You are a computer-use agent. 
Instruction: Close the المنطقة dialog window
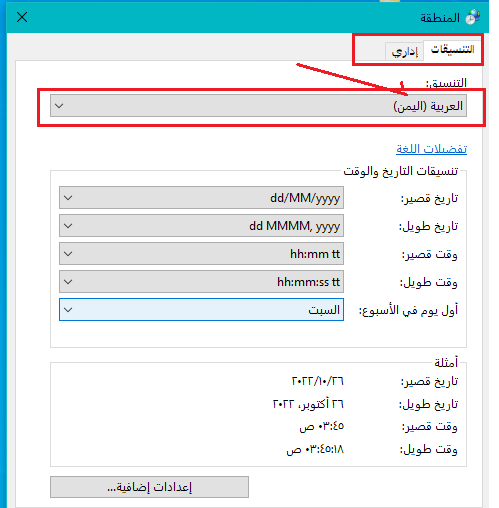click(x=22, y=17)
